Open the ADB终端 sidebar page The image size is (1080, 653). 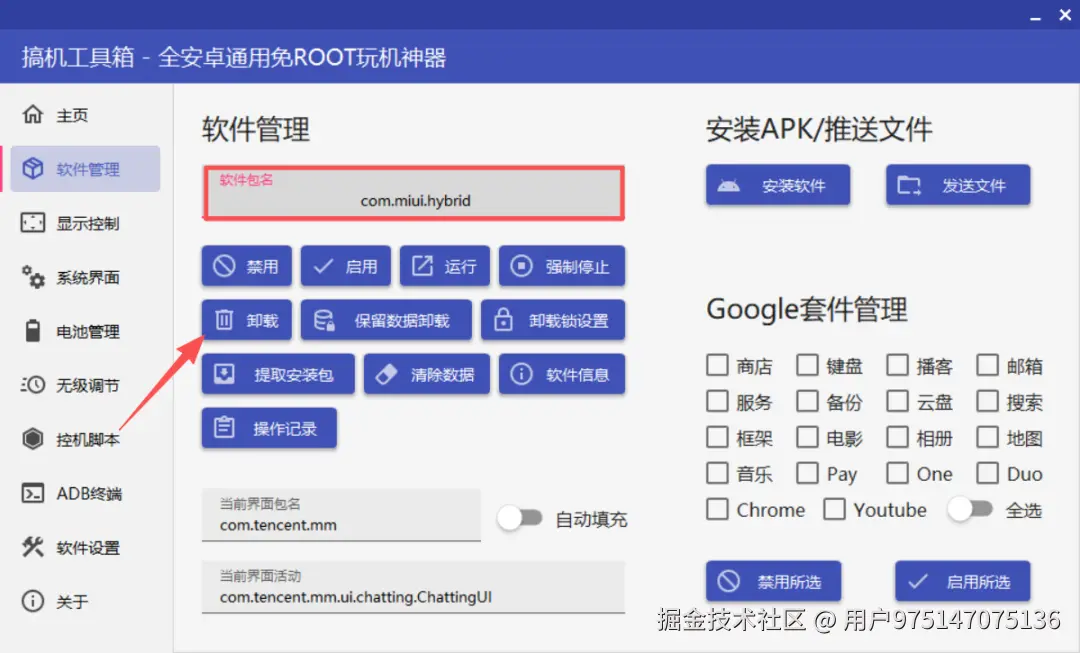click(x=85, y=493)
